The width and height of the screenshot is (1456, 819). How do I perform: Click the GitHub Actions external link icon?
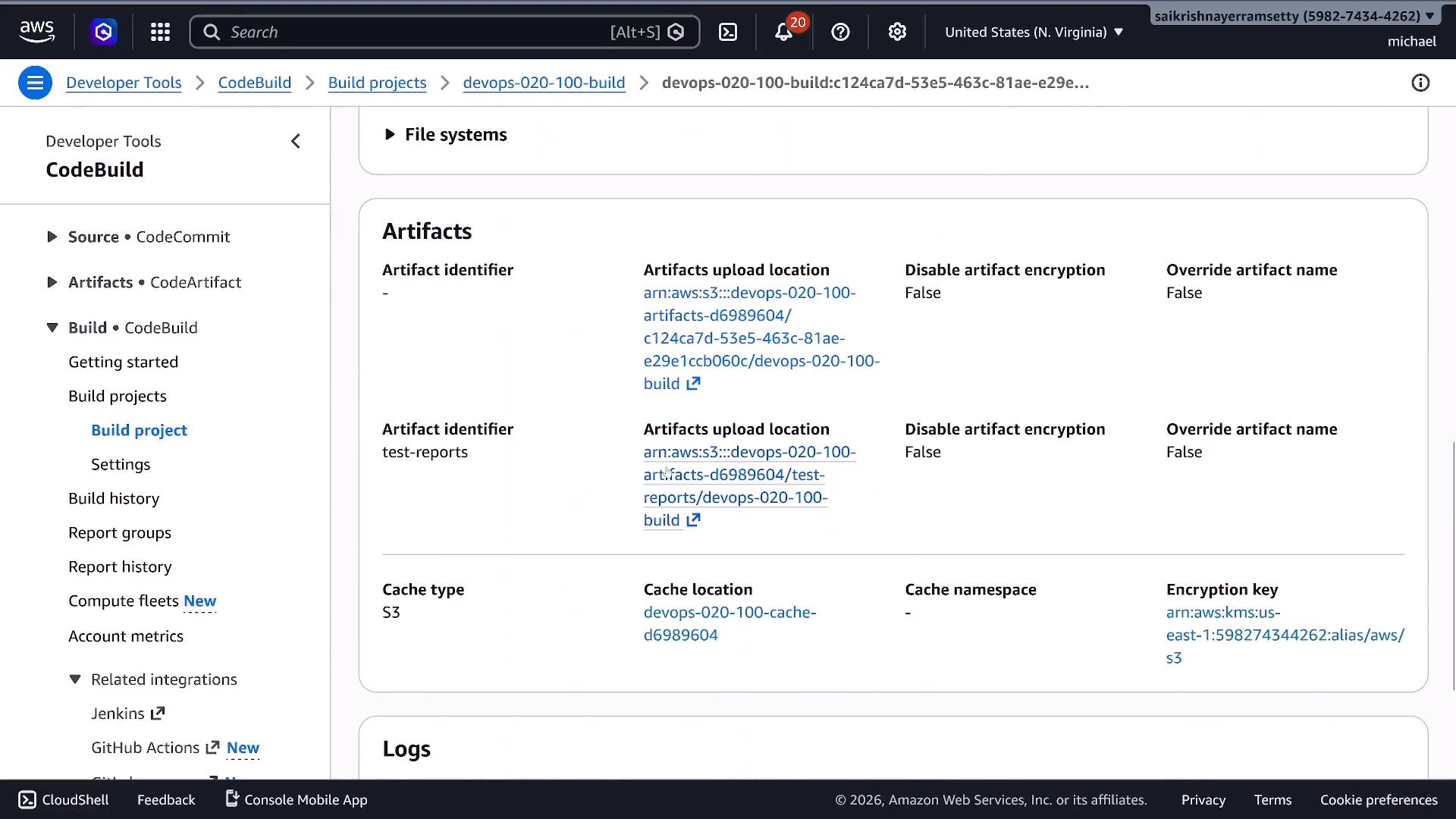click(213, 748)
